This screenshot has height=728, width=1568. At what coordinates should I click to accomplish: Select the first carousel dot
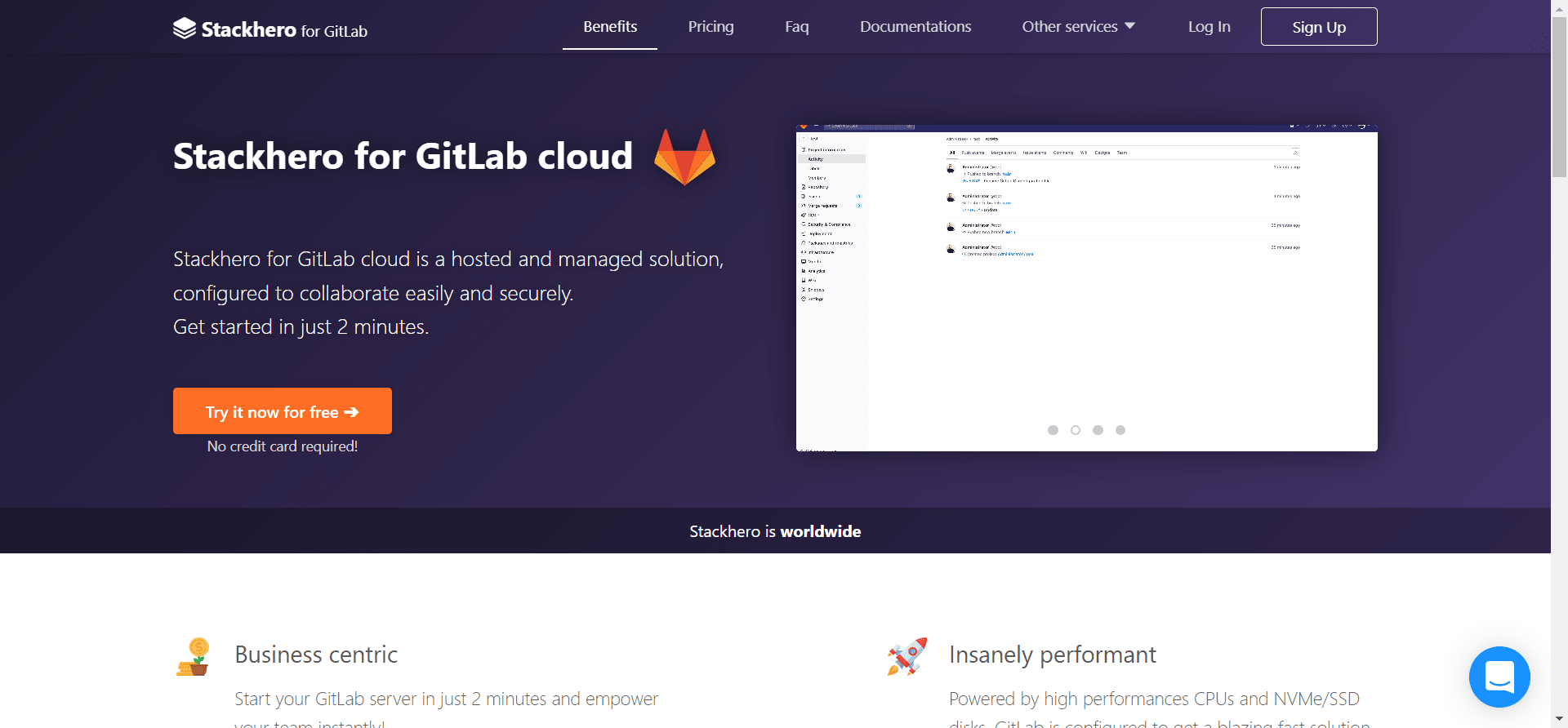click(x=1053, y=430)
